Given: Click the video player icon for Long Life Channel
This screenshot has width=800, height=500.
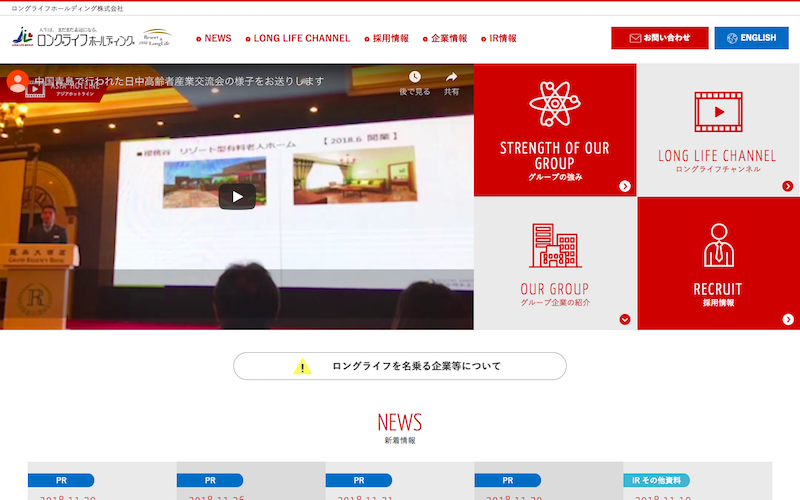Looking at the screenshot, I should (717, 112).
